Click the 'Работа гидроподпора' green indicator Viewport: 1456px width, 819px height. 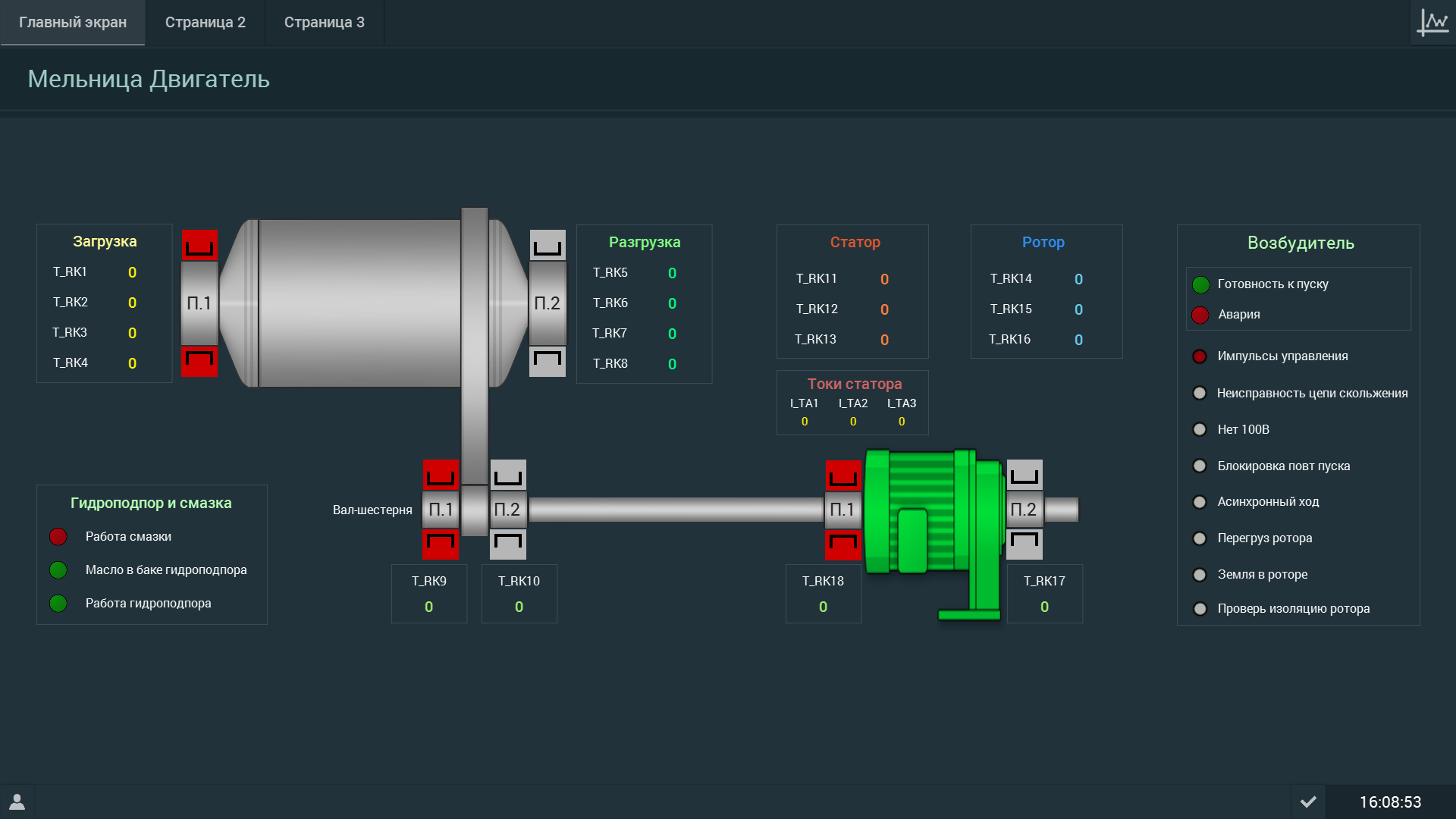[58, 604]
